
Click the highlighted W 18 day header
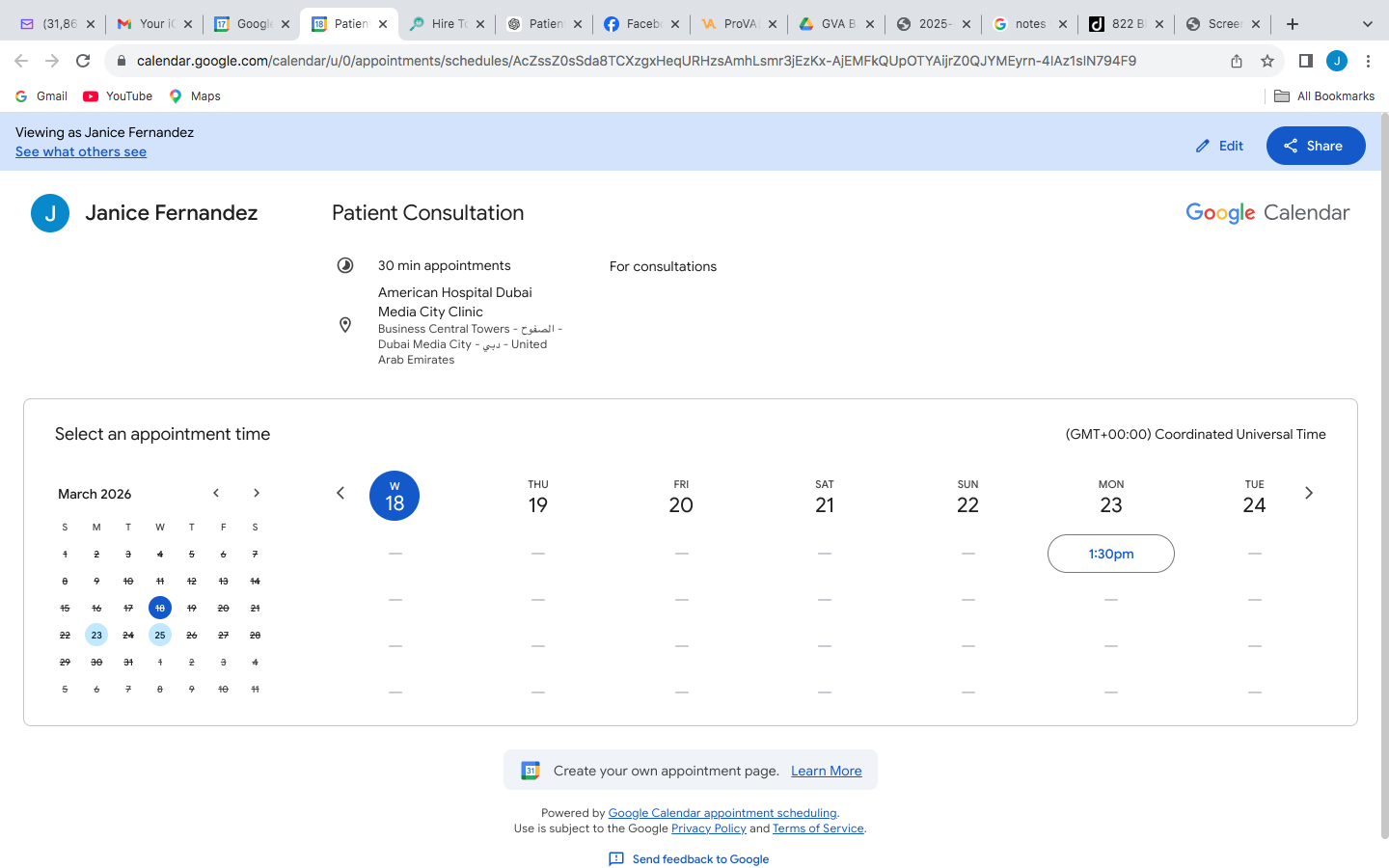click(x=395, y=496)
